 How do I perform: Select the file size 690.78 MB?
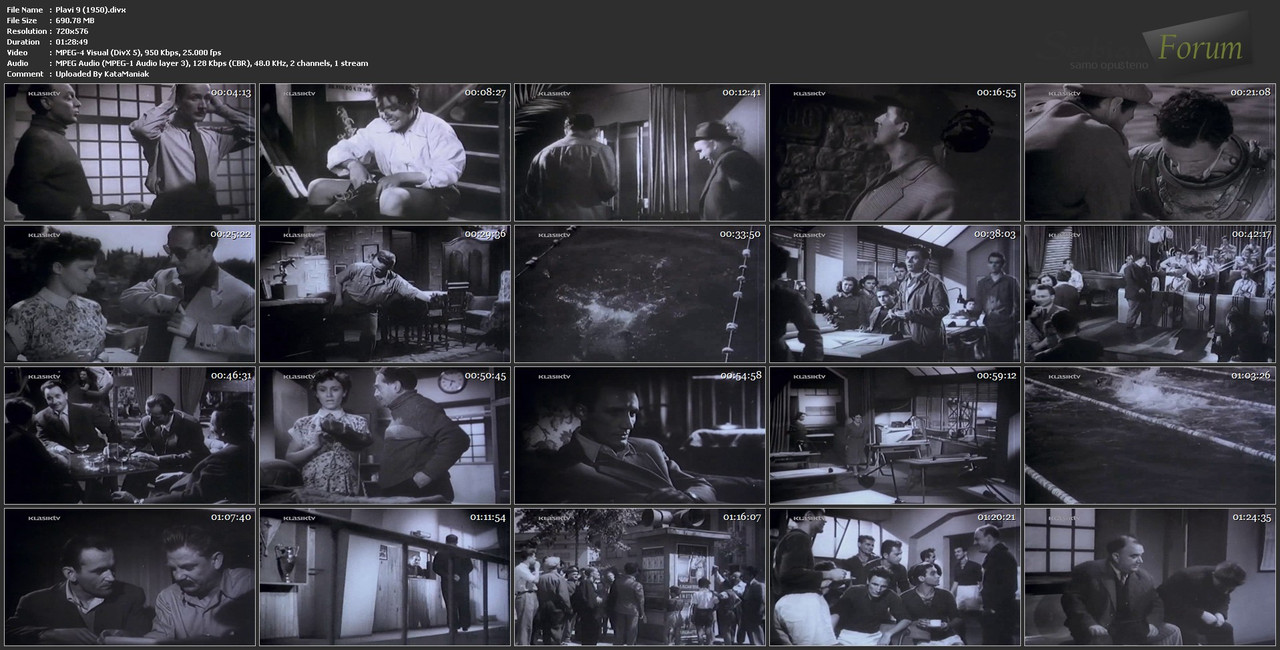pos(76,20)
